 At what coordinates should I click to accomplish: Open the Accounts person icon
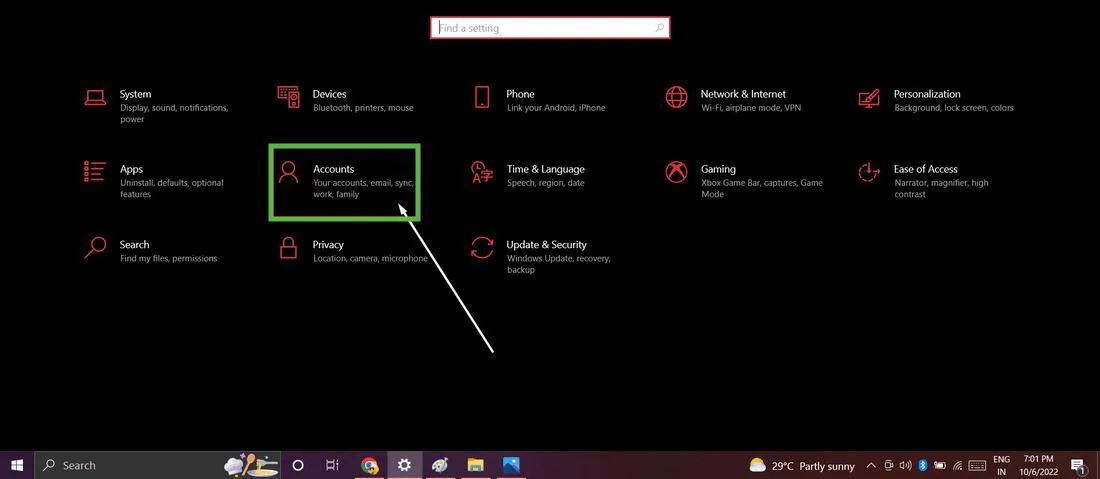[x=288, y=172]
